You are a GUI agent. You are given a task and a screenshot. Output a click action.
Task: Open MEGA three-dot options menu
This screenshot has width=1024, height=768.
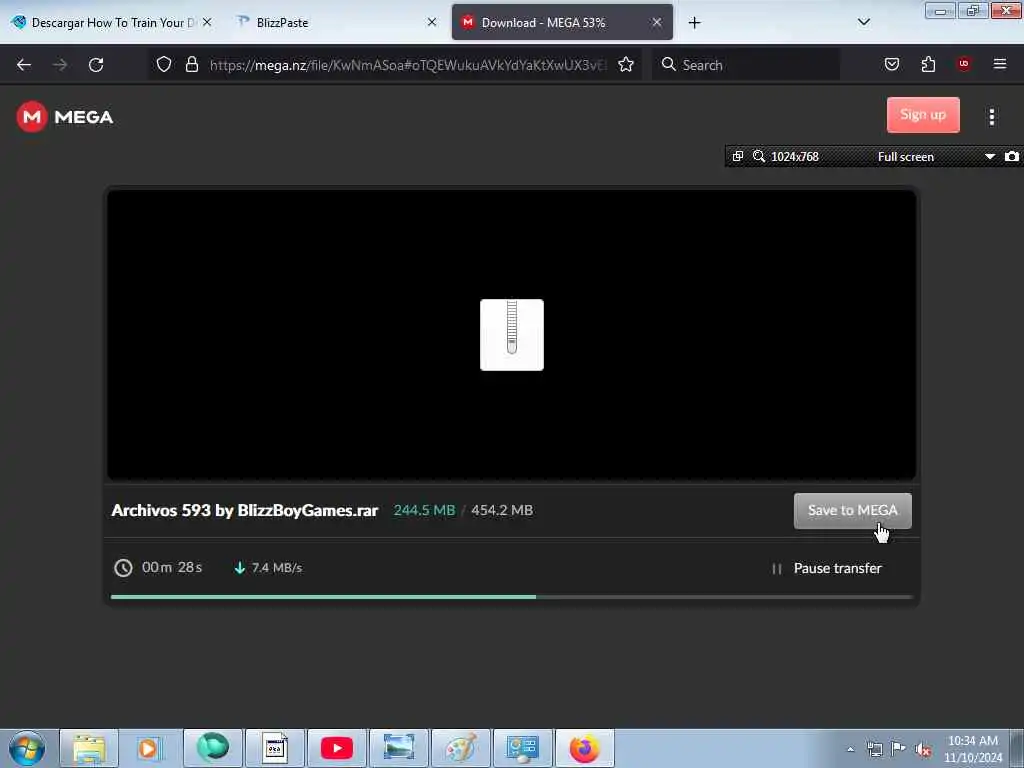(992, 117)
